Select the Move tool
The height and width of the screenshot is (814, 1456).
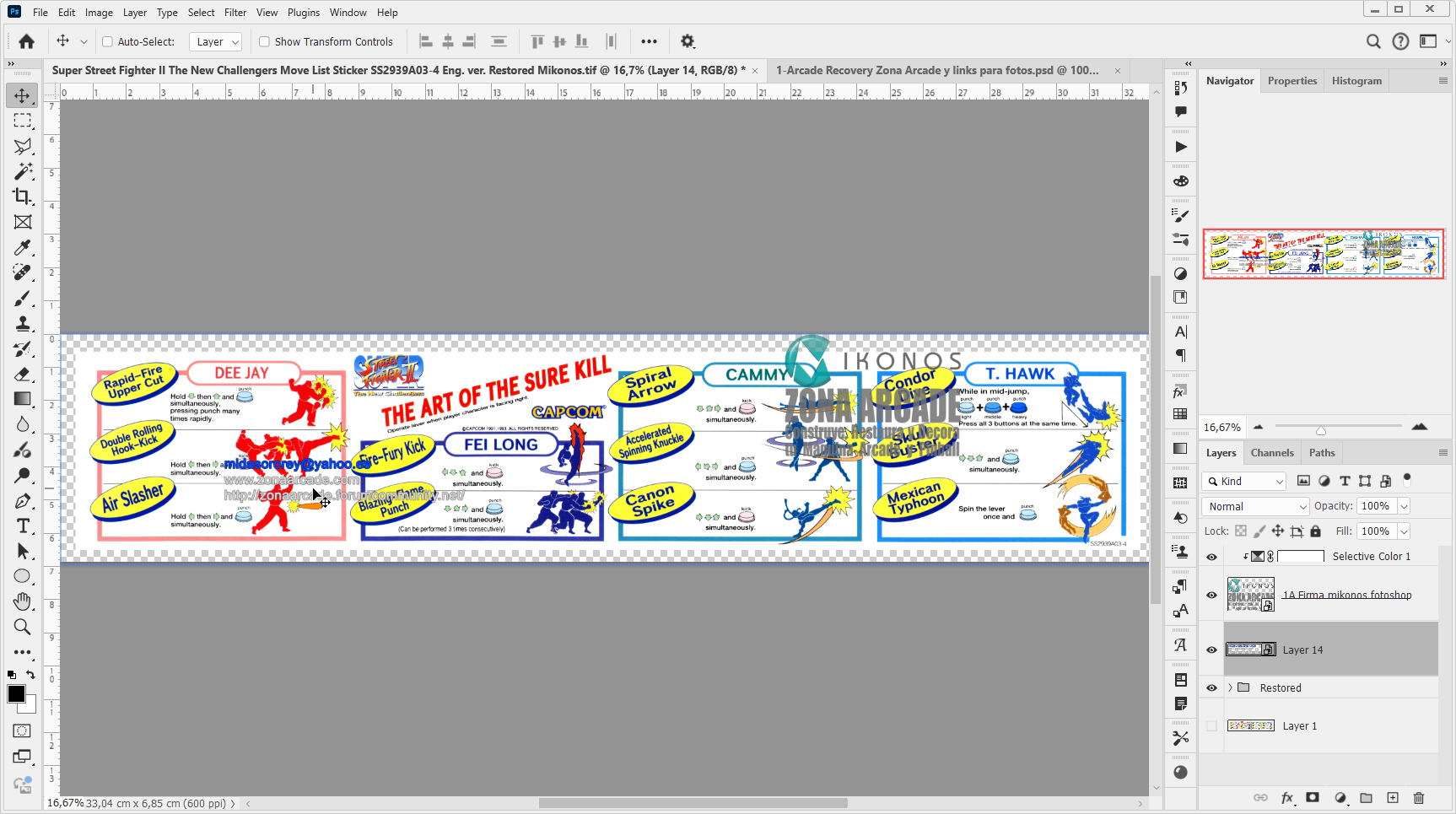pos(23,95)
